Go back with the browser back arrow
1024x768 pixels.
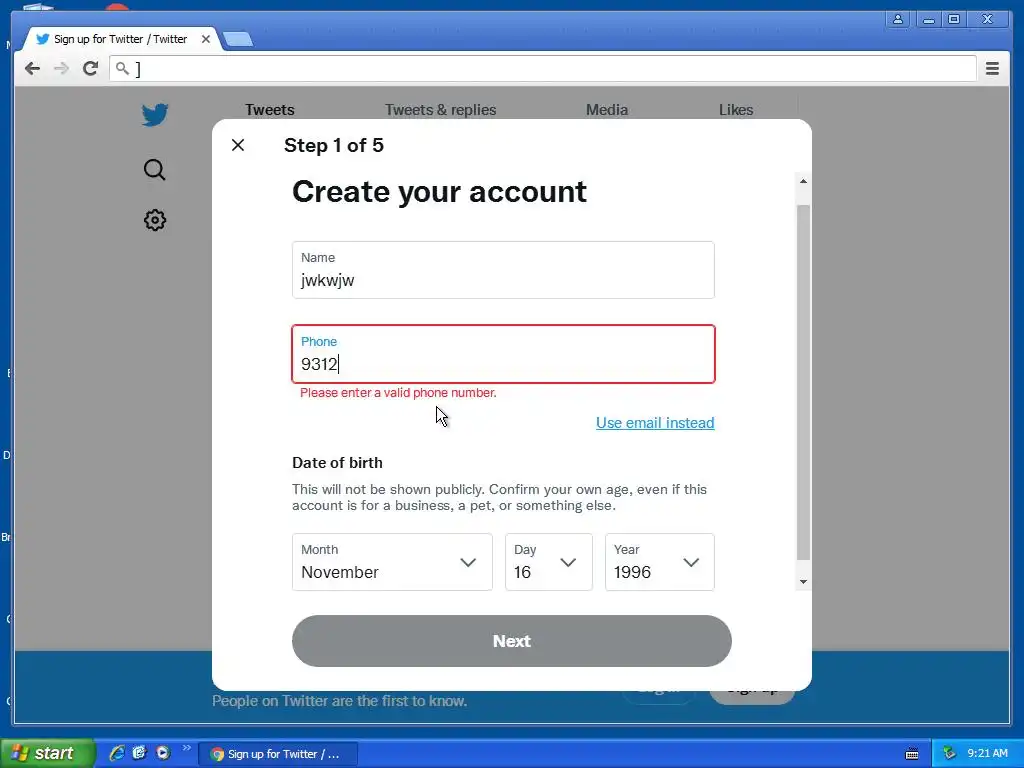(x=32, y=69)
